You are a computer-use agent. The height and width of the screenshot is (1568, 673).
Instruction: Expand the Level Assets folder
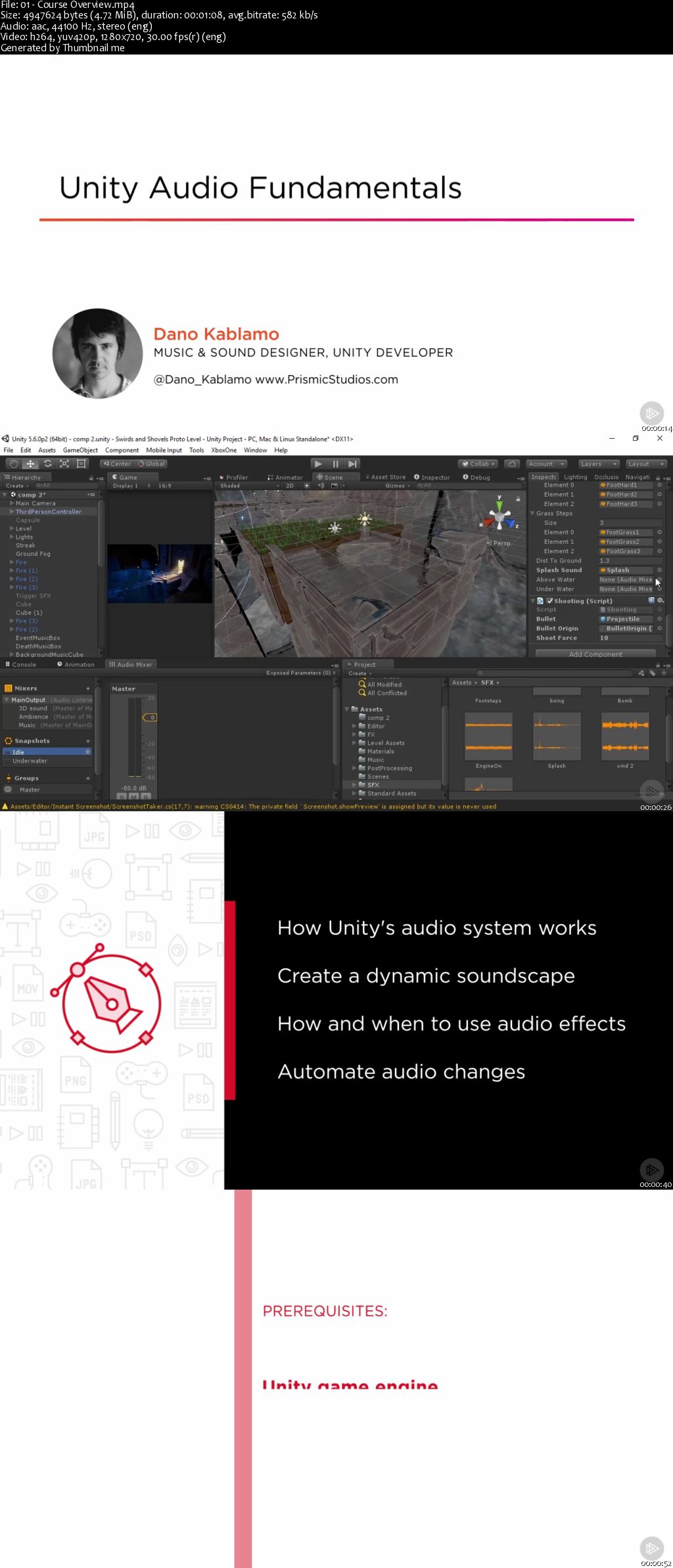[354, 743]
